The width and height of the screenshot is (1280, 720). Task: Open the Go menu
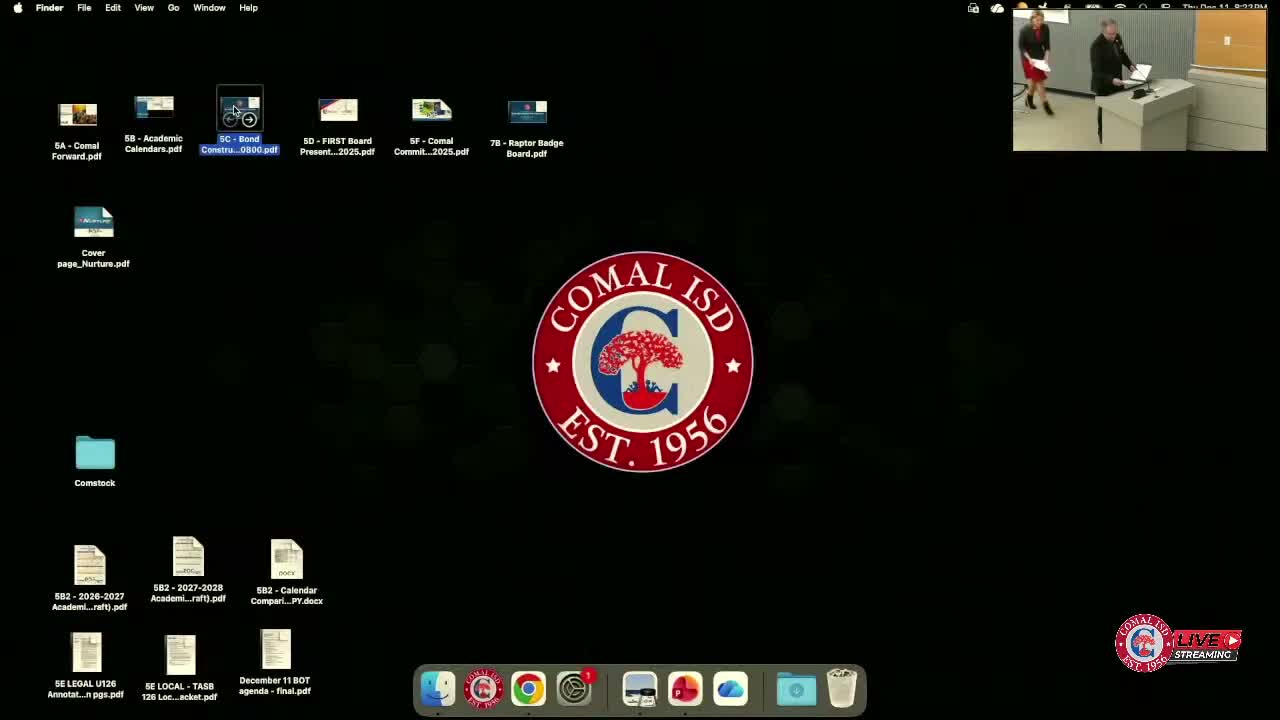pyautogui.click(x=173, y=8)
